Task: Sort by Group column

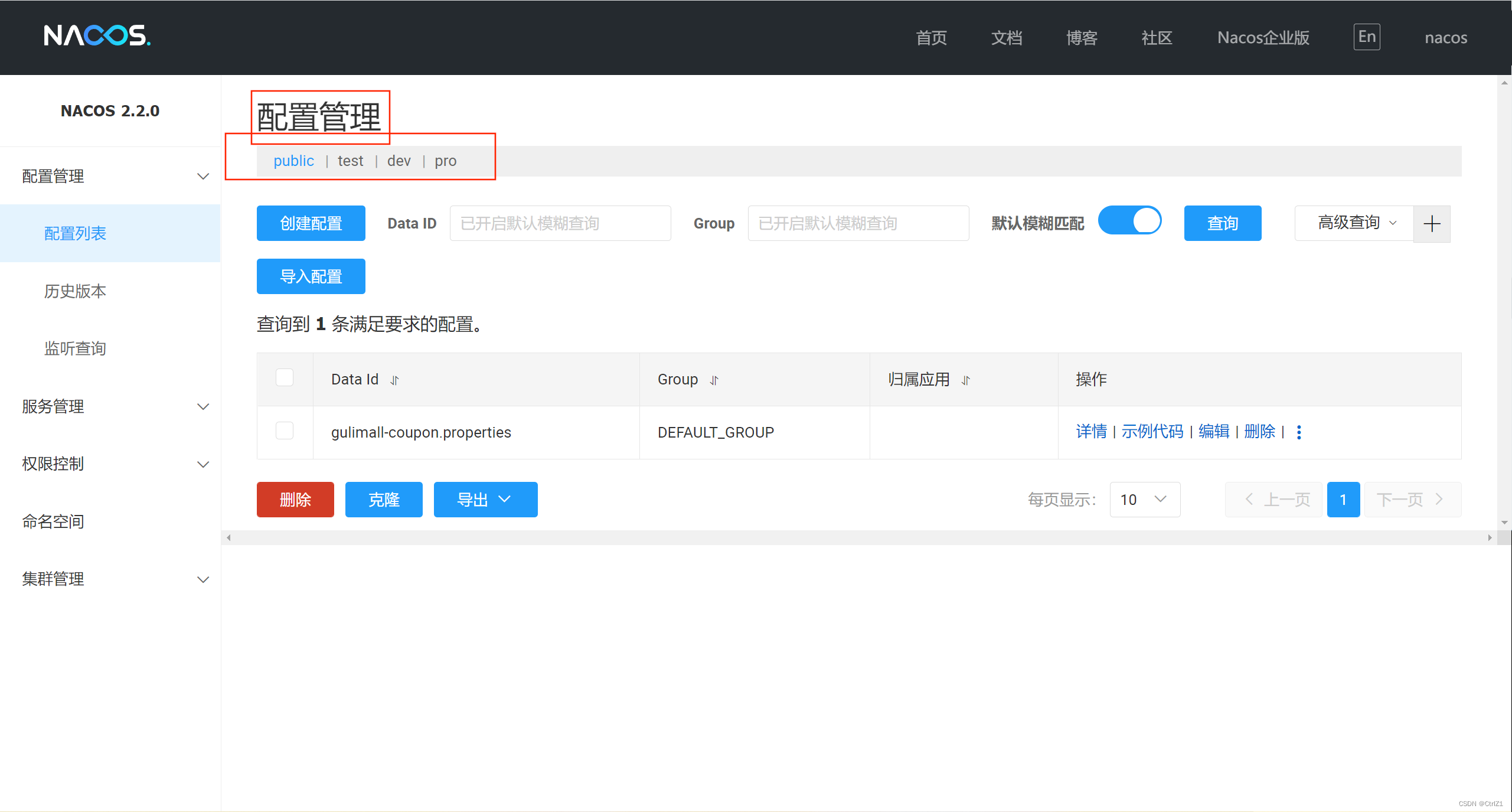Action: (x=714, y=380)
